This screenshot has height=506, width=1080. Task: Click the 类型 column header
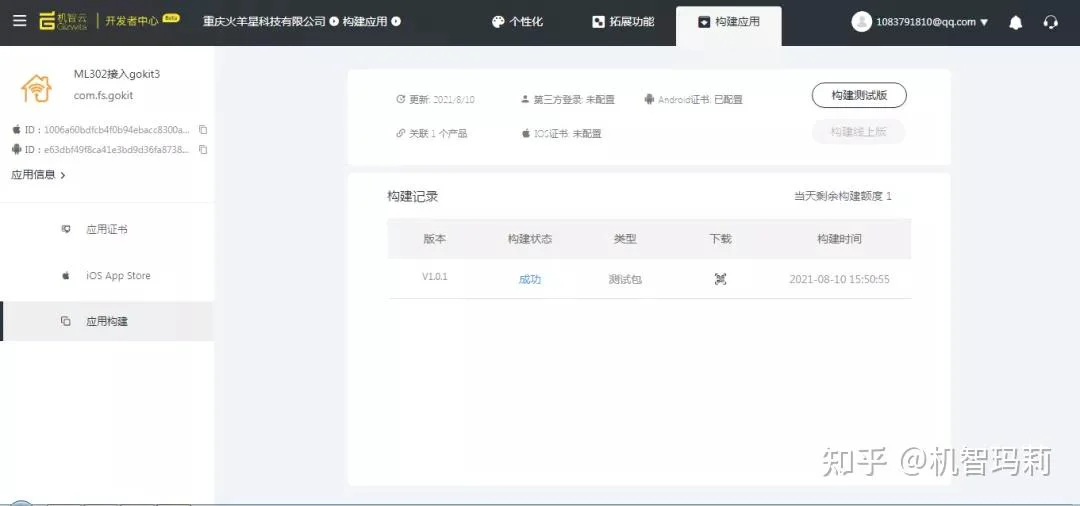click(x=625, y=239)
